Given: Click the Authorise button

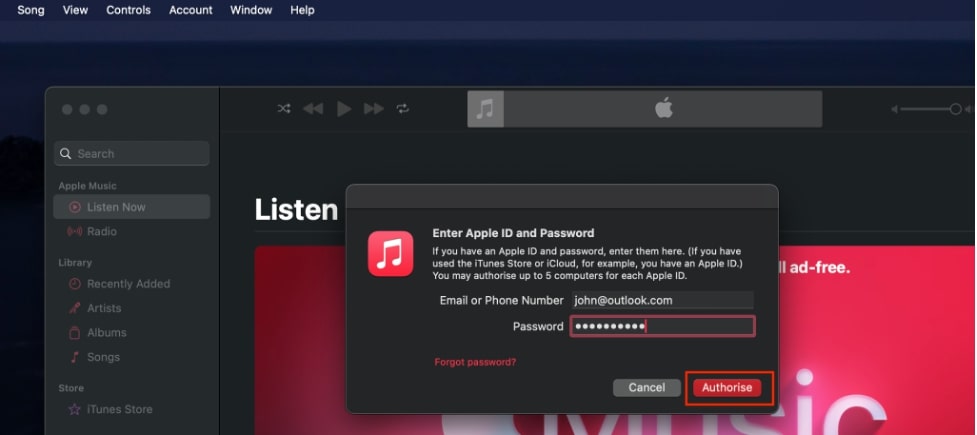Looking at the screenshot, I should pyautogui.click(x=727, y=388).
